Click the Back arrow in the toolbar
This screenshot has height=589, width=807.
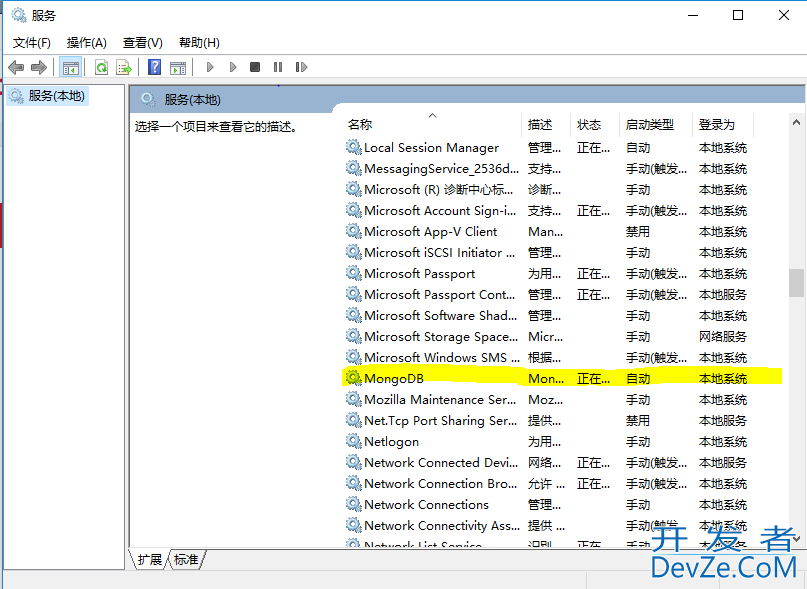pyautogui.click(x=16, y=67)
